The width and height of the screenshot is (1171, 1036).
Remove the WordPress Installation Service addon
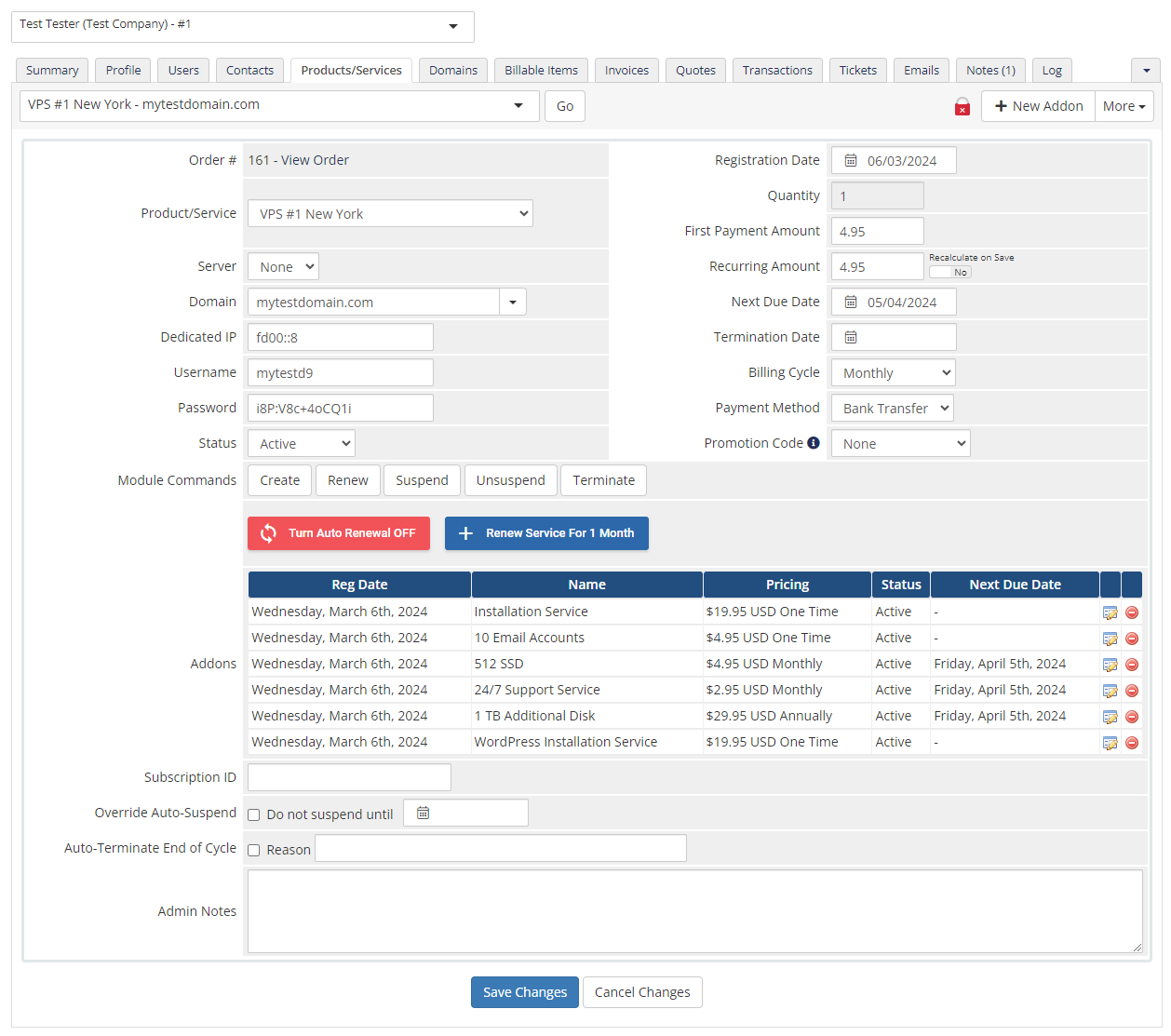click(1132, 742)
